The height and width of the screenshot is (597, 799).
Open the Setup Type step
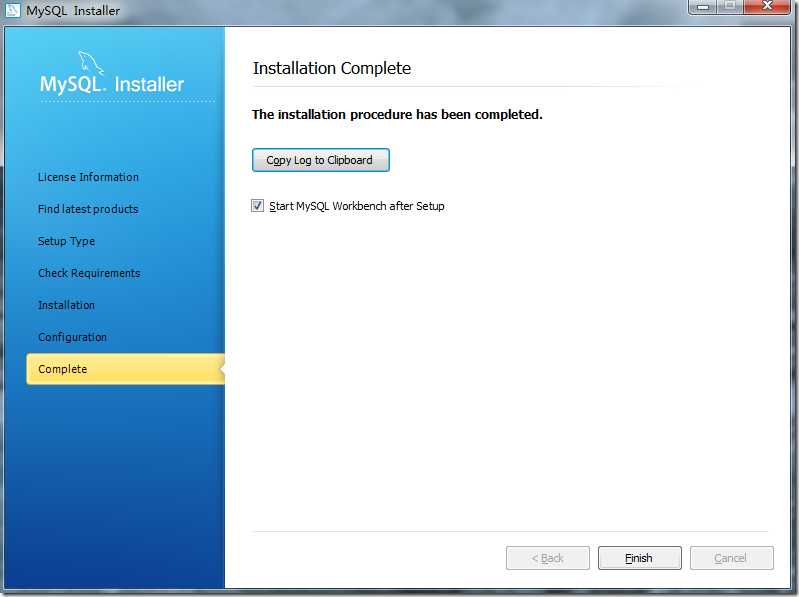tap(66, 241)
